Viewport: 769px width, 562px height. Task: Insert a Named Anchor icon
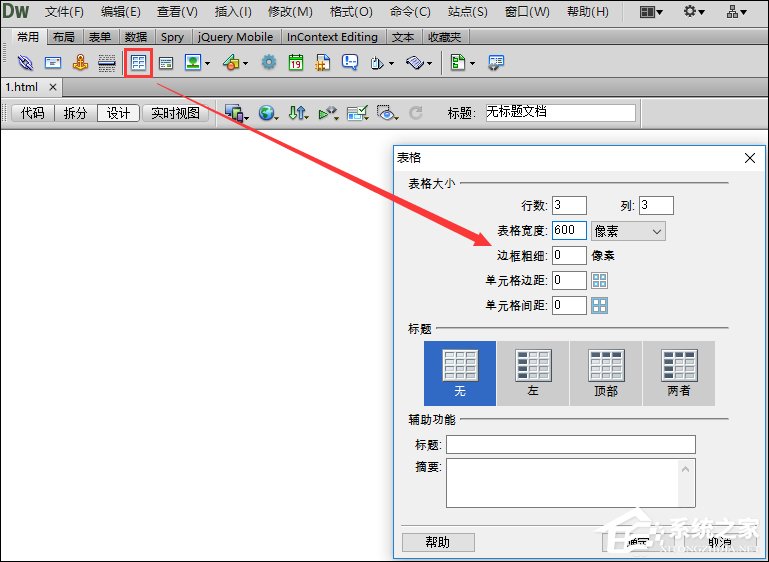80,63
